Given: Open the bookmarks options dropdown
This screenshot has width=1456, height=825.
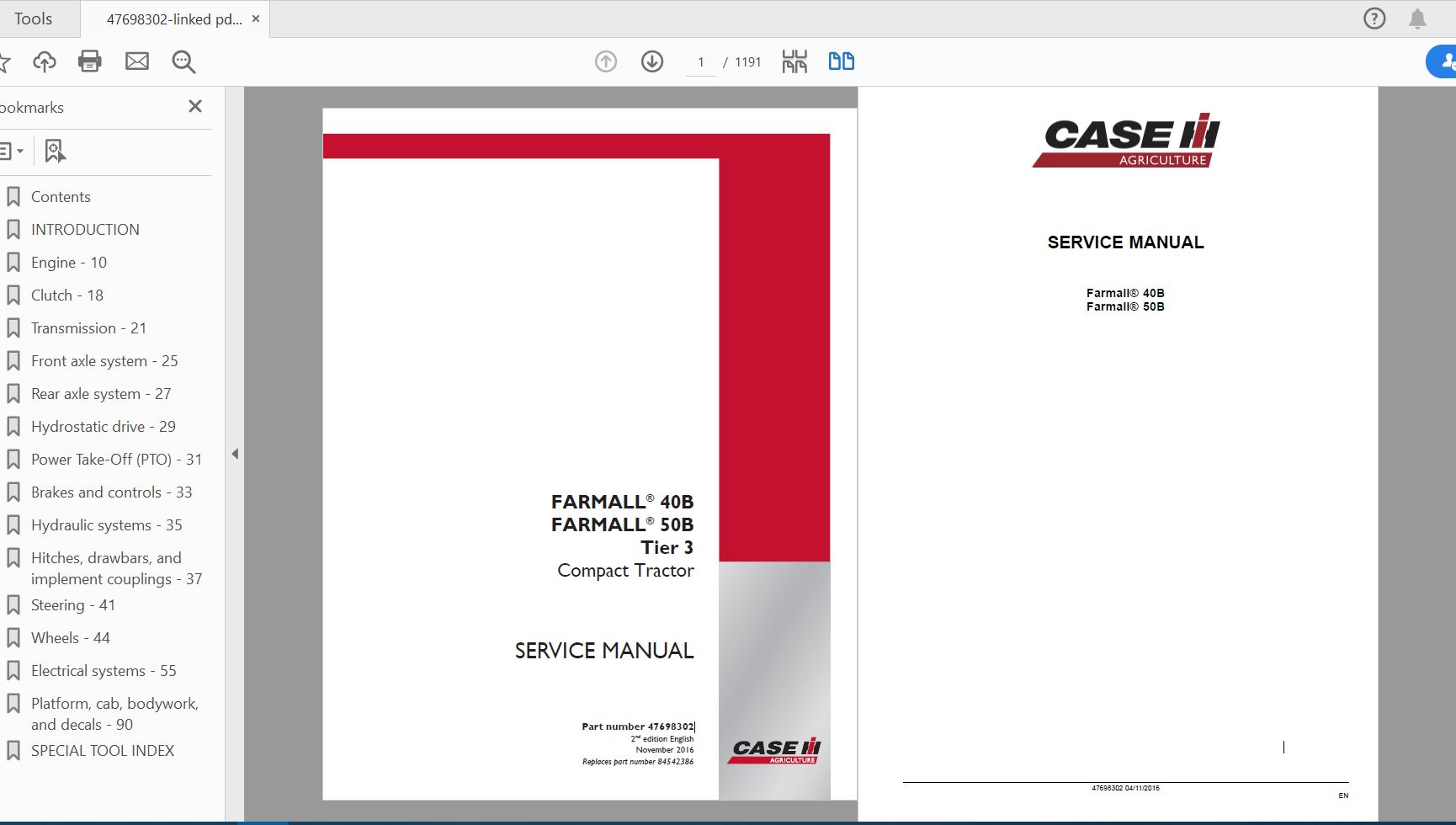Looking at the screenshot, I should tap(12, 151).
